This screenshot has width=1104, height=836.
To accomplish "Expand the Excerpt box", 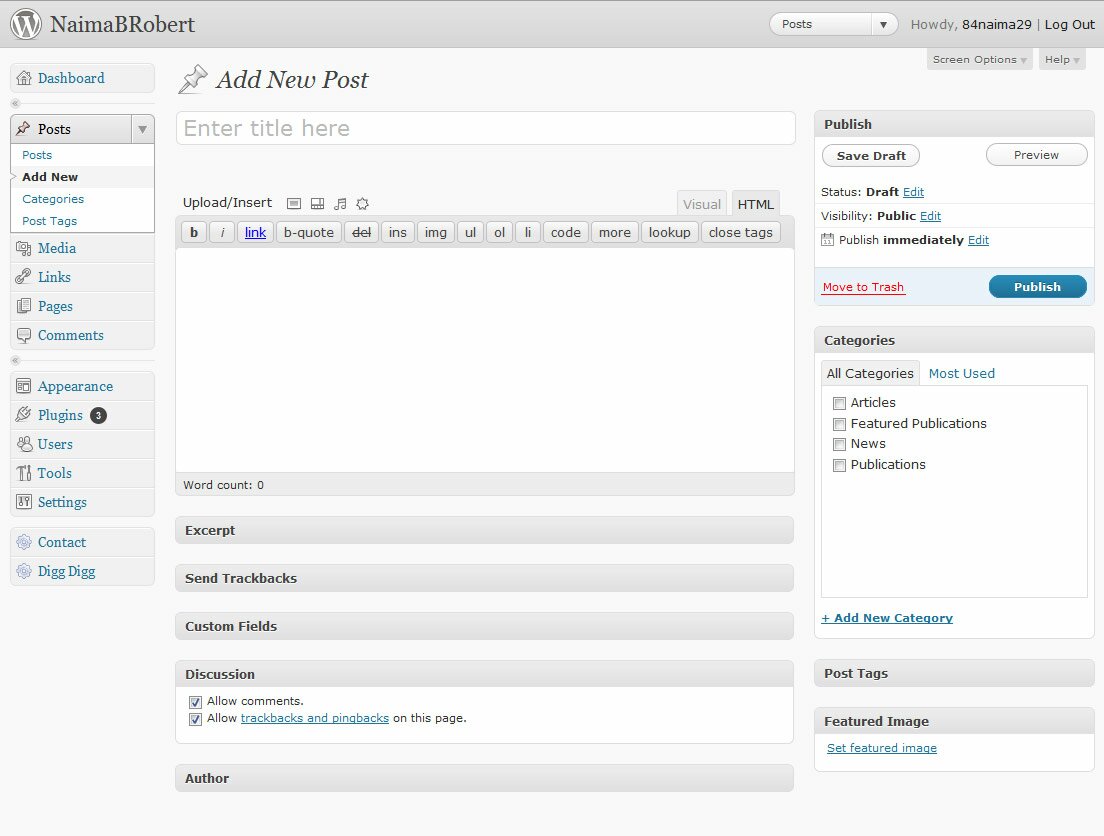I will pos(484,530).
